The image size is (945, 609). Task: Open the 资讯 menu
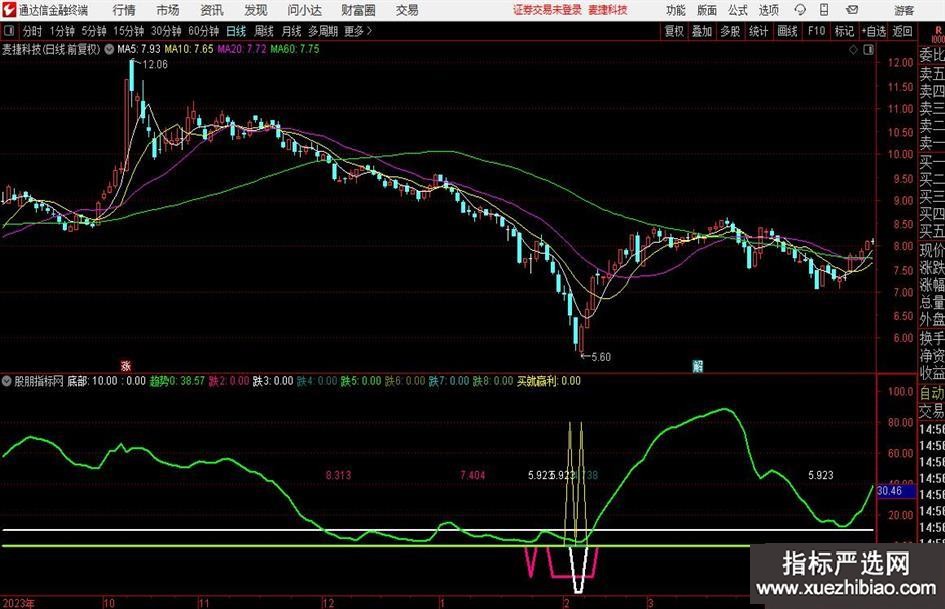coord(212,10)
